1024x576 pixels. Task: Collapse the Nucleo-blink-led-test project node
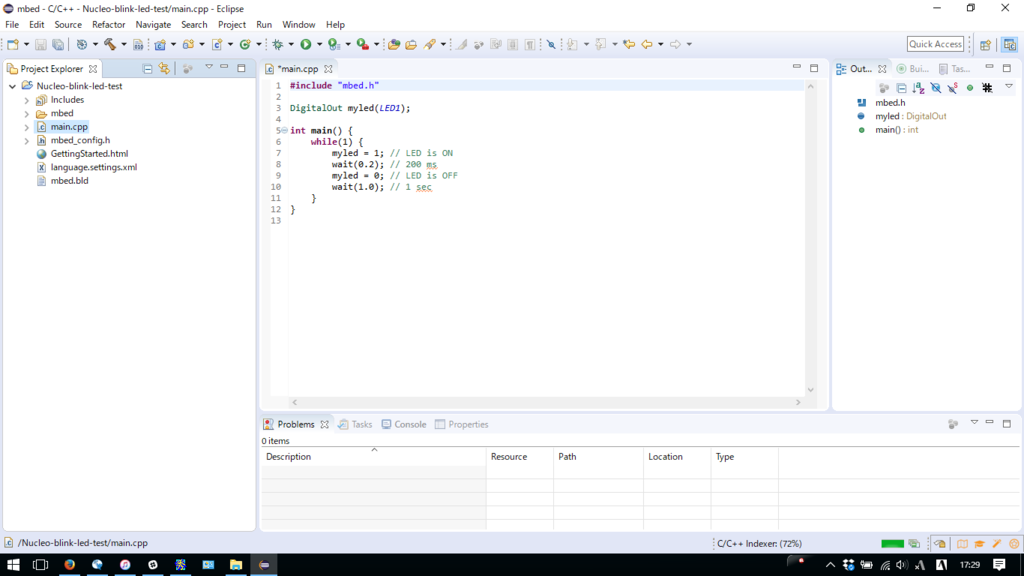tap(12, 86)
